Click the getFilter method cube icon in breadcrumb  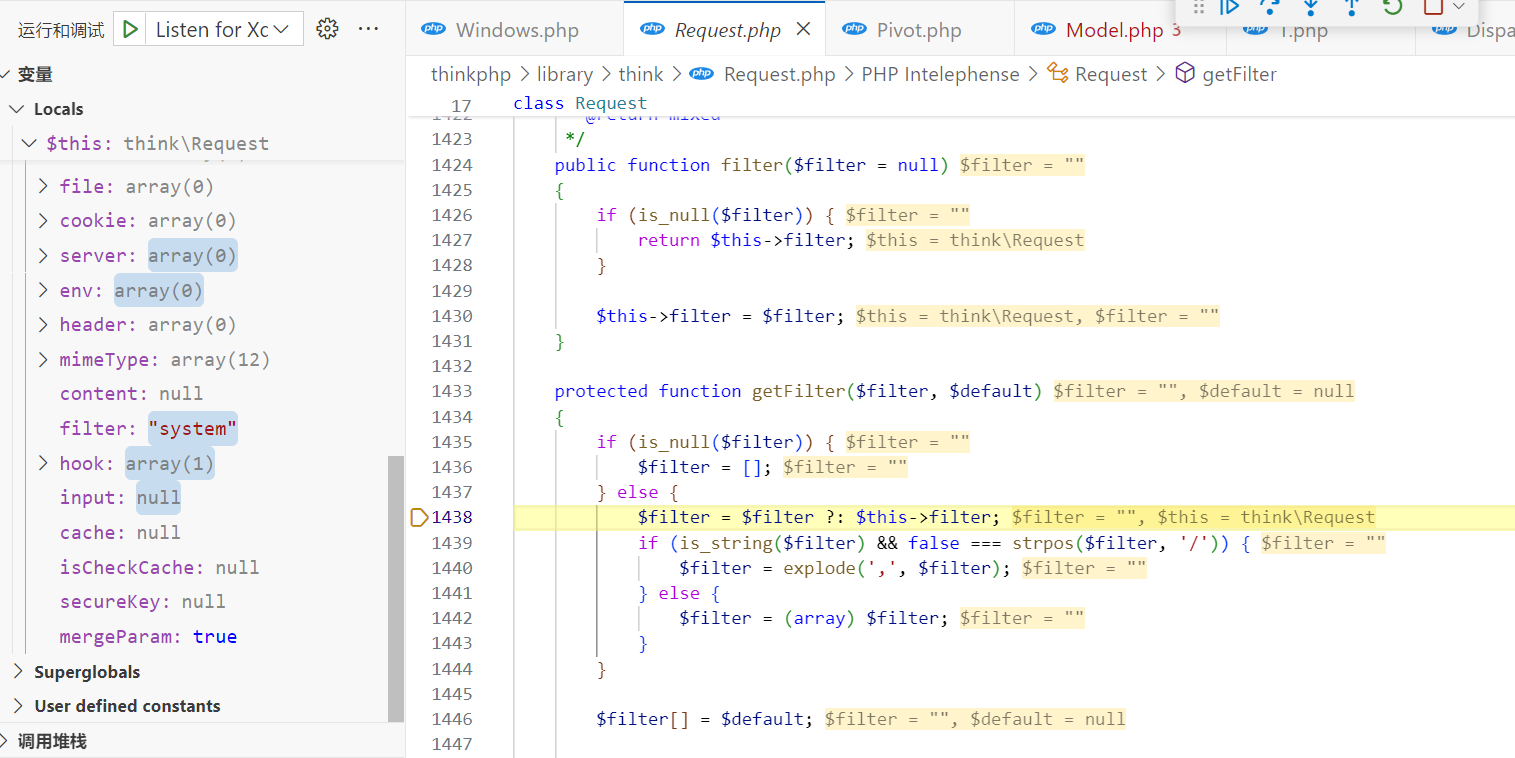(x=1185, y=73)
